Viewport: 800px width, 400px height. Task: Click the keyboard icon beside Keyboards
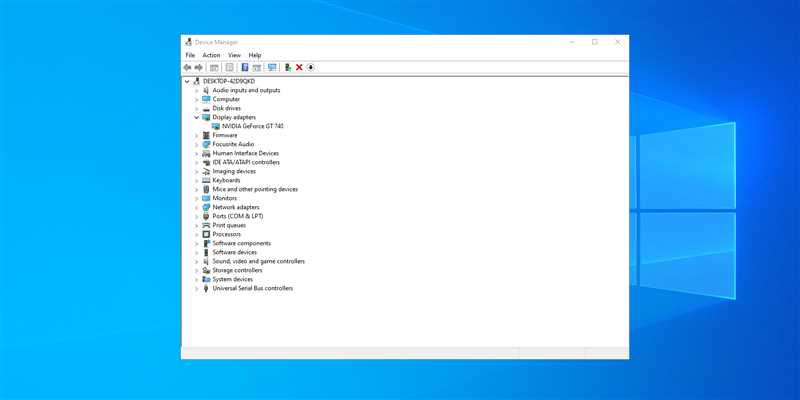click(206, 180)
